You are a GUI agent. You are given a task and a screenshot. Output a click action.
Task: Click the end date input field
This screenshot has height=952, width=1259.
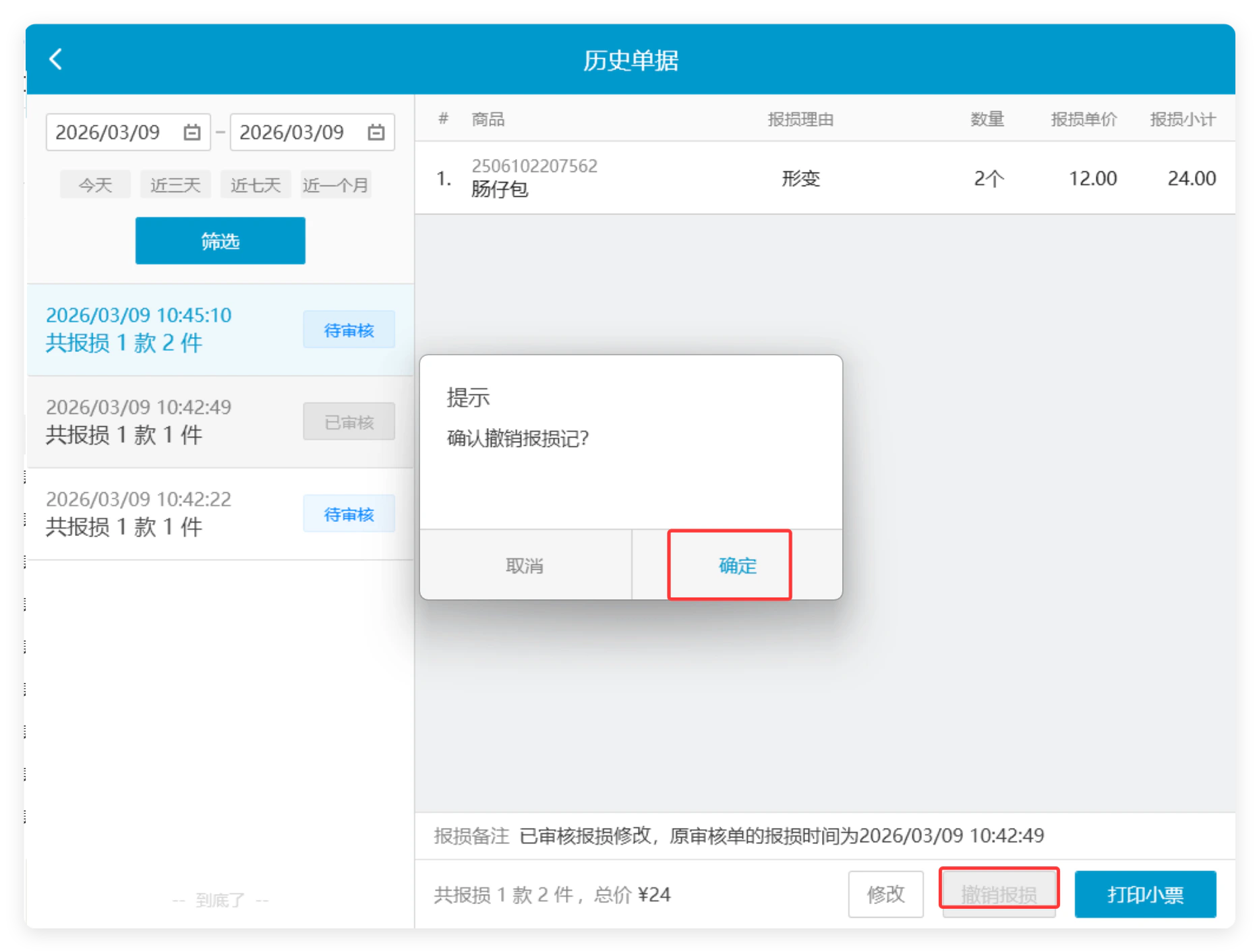[x=312, y=132]
